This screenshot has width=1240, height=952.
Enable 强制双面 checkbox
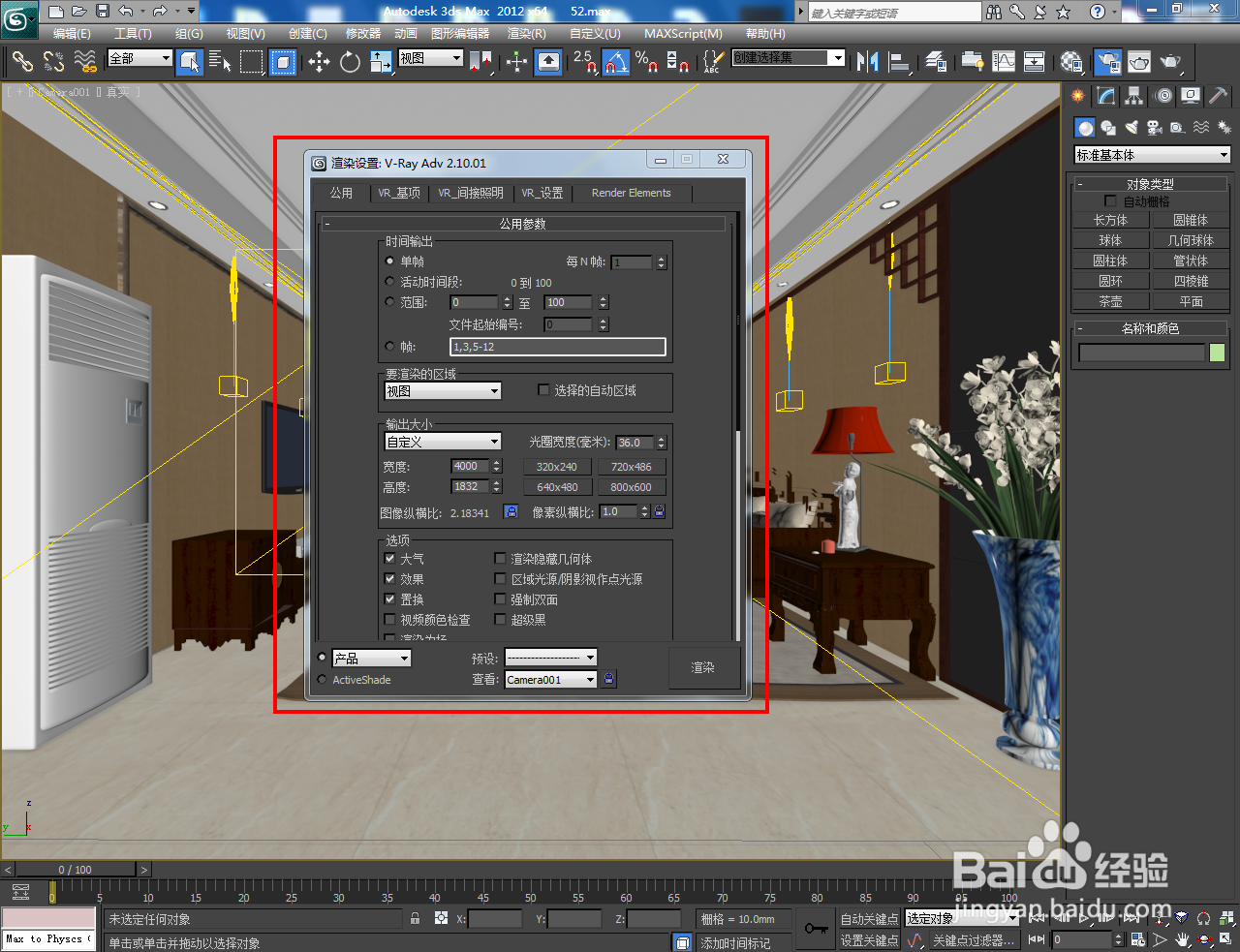tap(500, 599)
